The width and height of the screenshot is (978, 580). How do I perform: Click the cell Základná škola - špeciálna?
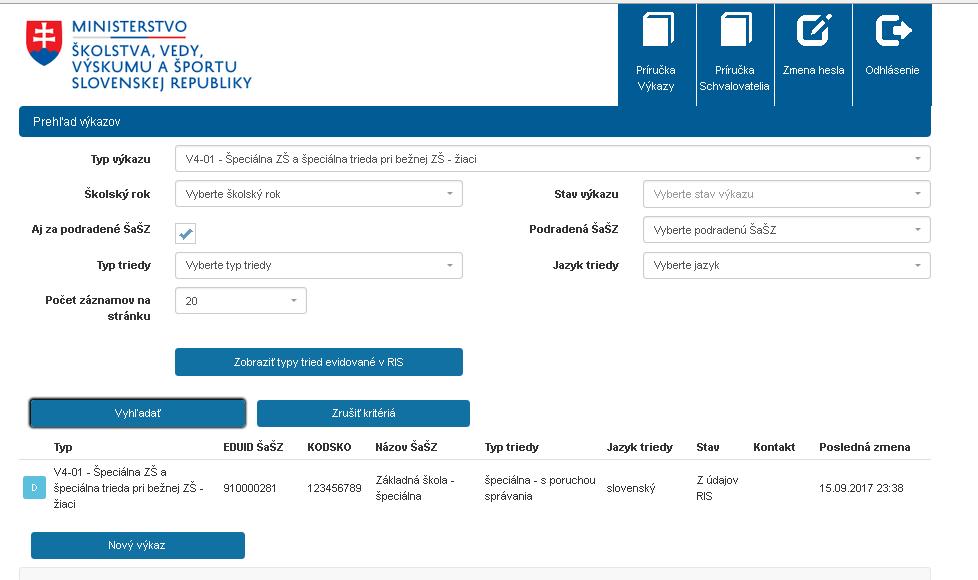click(415, 488)
